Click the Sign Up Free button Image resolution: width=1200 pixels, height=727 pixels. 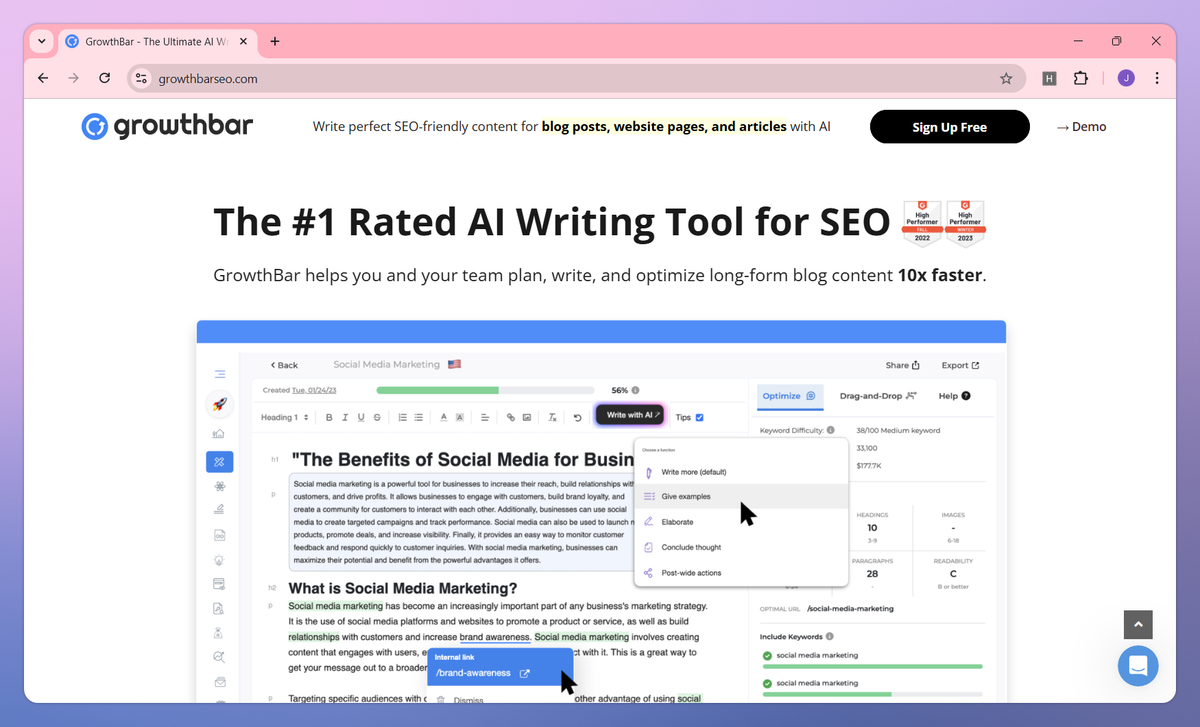pyautogui.click(x=949, y=127)
